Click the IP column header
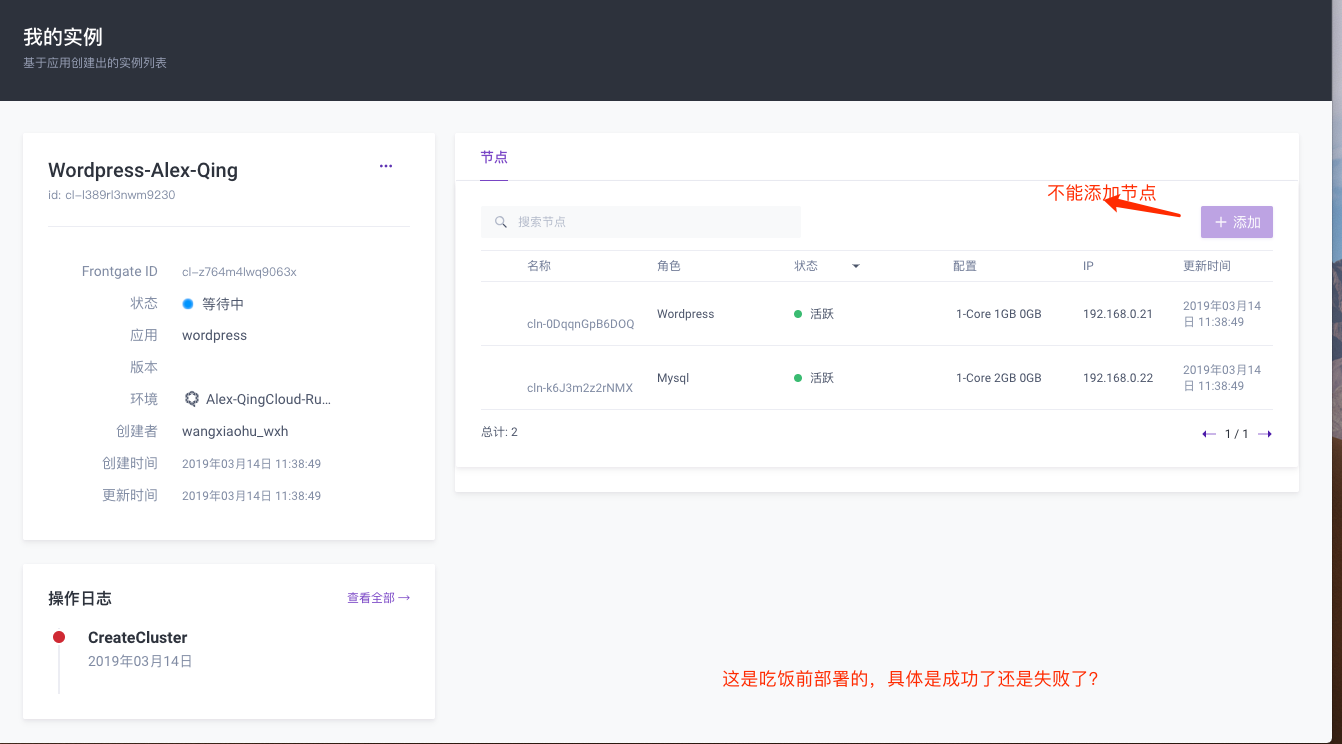Image resolution: width=1342 pixels, height=744 pixels. 1089,266
